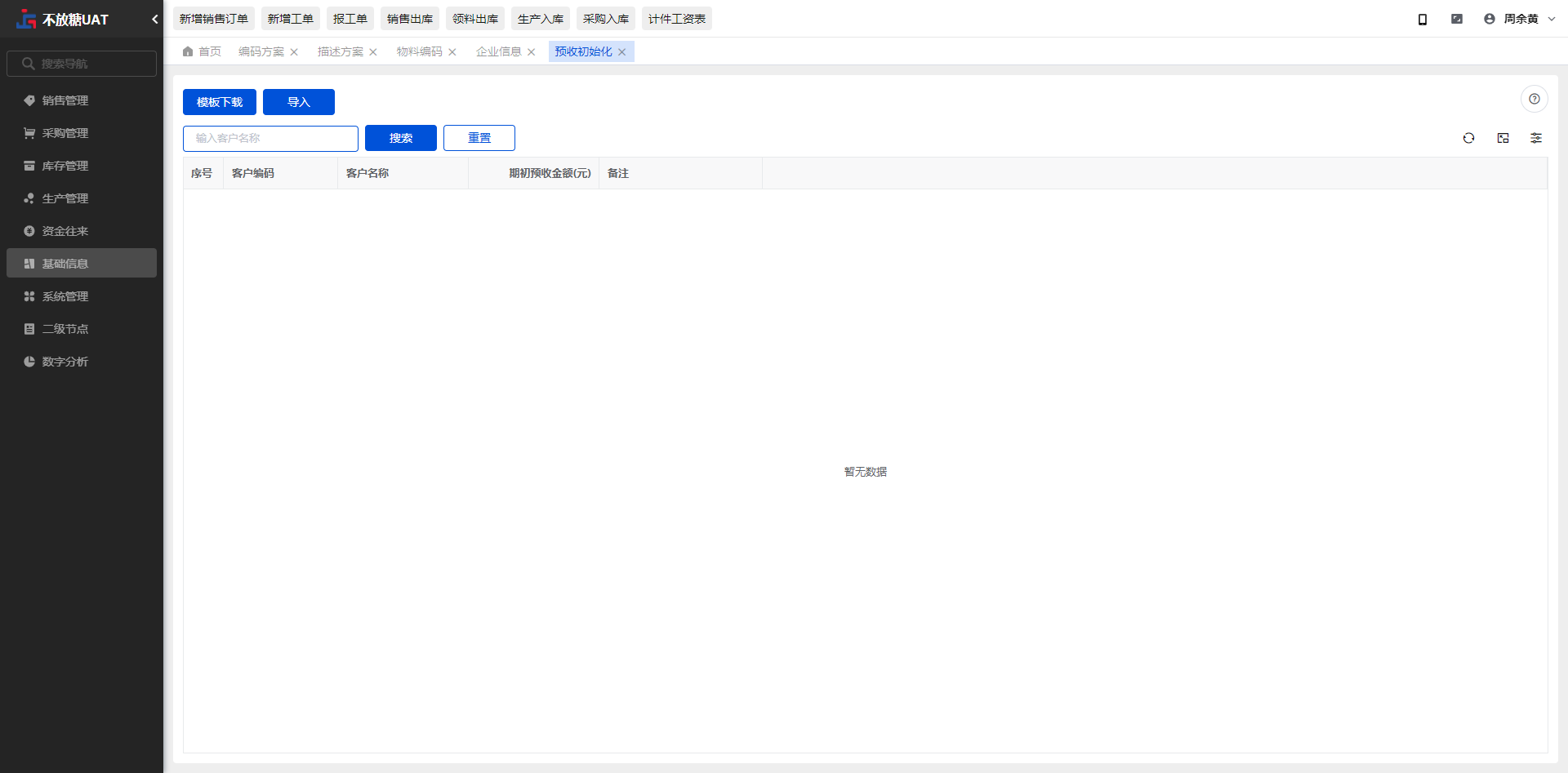
Task: Open the 生产管理 sidebar menu
Action: tap(82, 198)
